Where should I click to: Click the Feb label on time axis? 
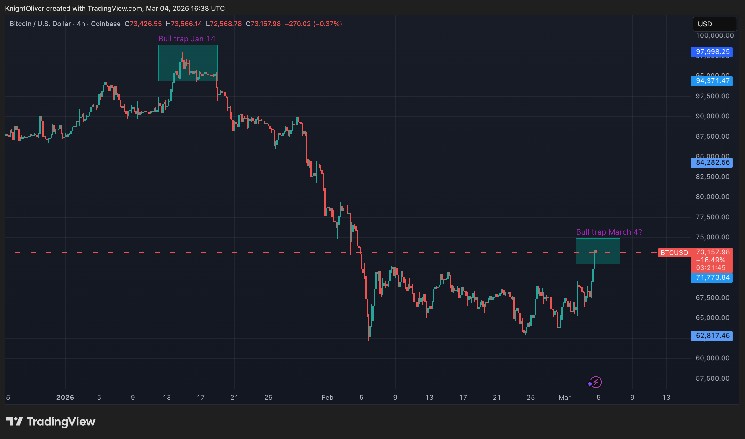pos(327,397)
